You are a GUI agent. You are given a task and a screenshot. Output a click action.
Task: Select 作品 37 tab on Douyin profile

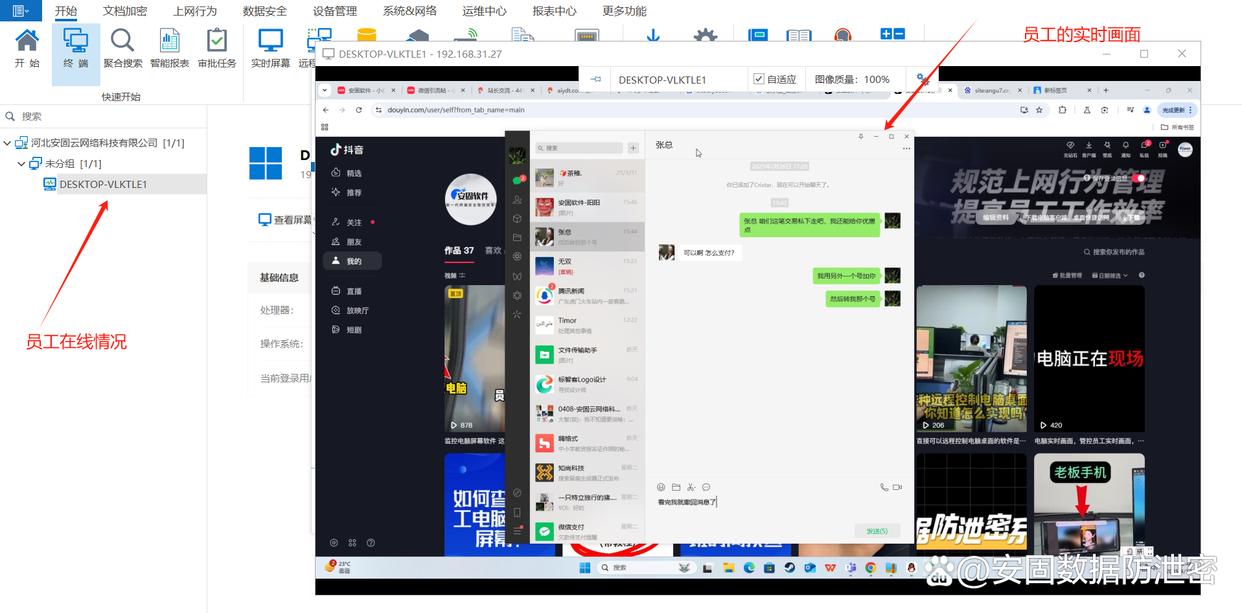tap(459, 251)
